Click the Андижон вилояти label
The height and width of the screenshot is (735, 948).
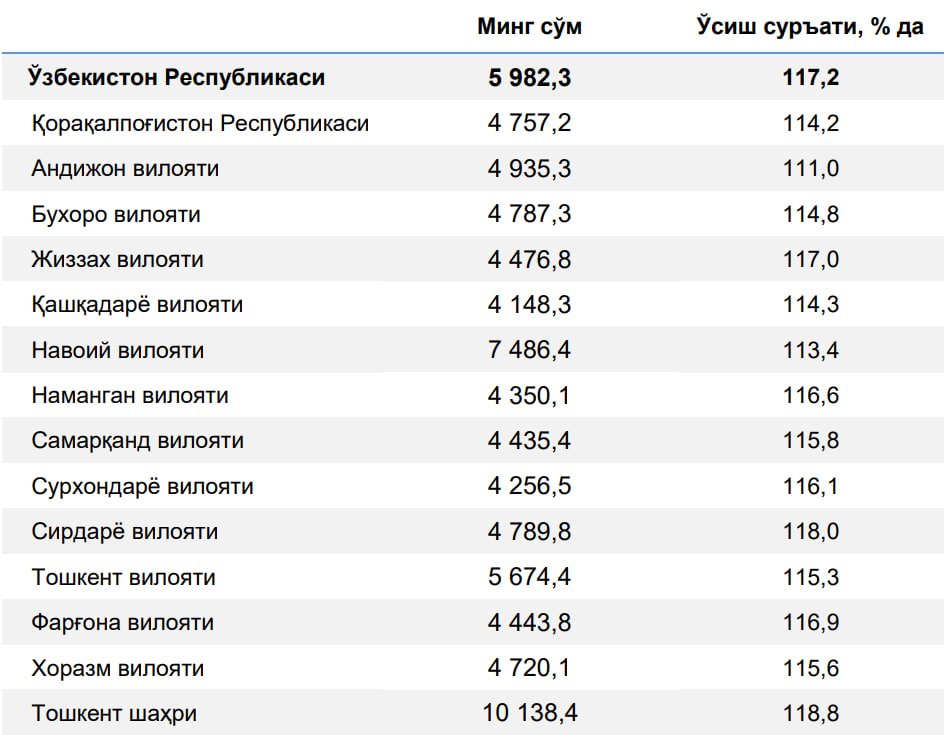coord(125,168)
